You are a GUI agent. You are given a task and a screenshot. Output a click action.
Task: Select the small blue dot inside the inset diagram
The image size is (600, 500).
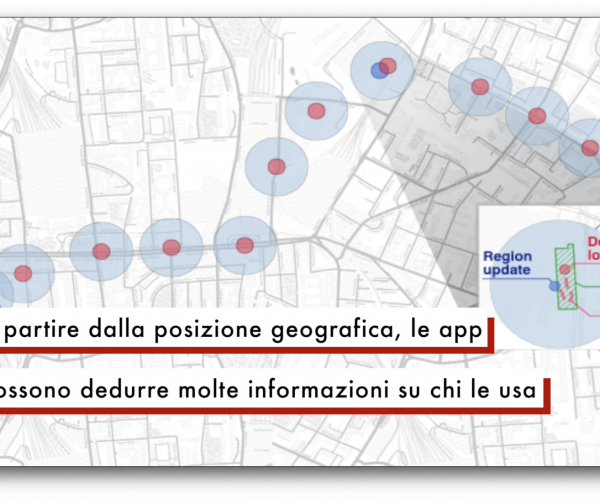pos(554,286)
